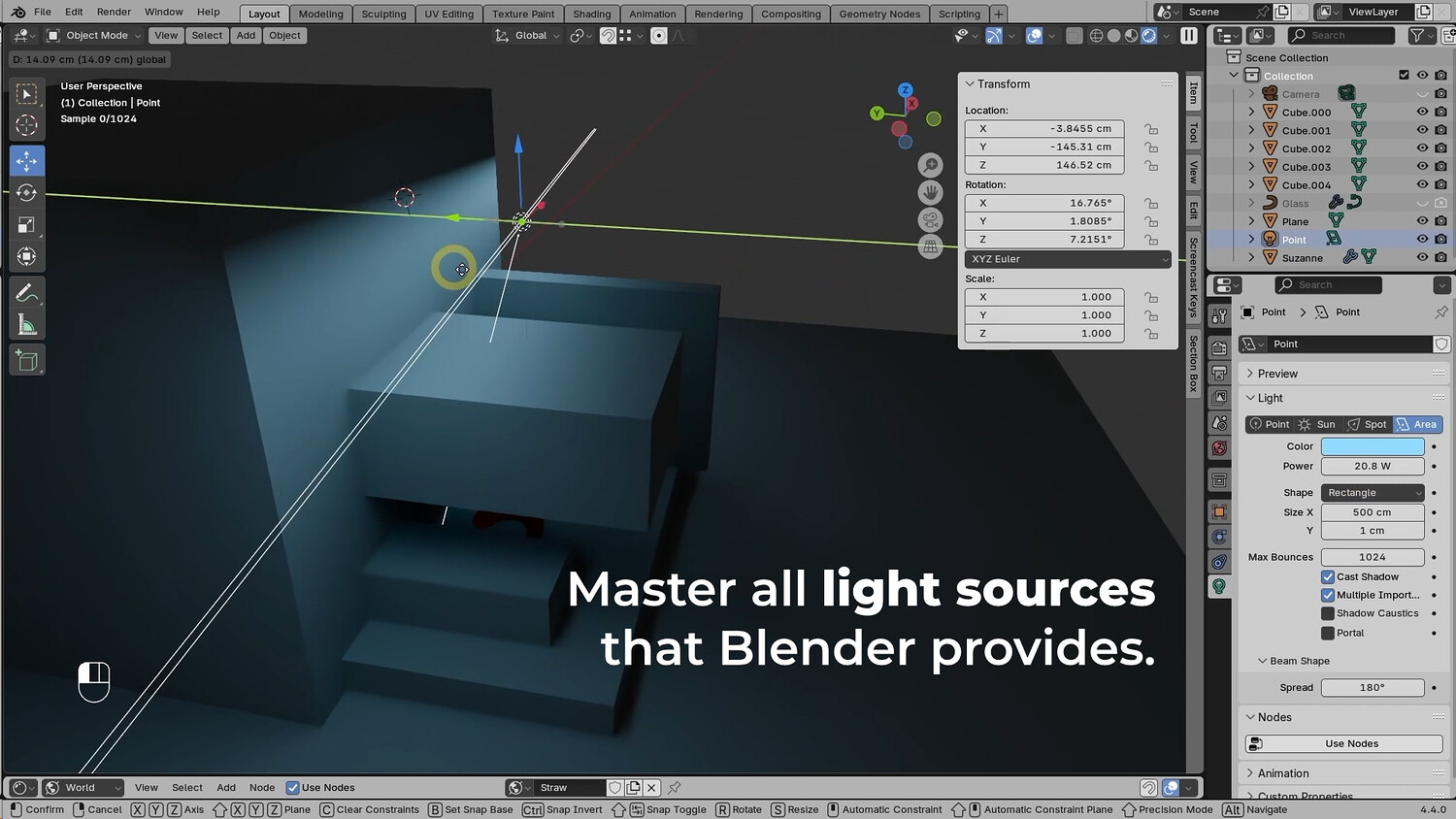
Task: Pin the properties editor context
Action: coord(1440,312)
